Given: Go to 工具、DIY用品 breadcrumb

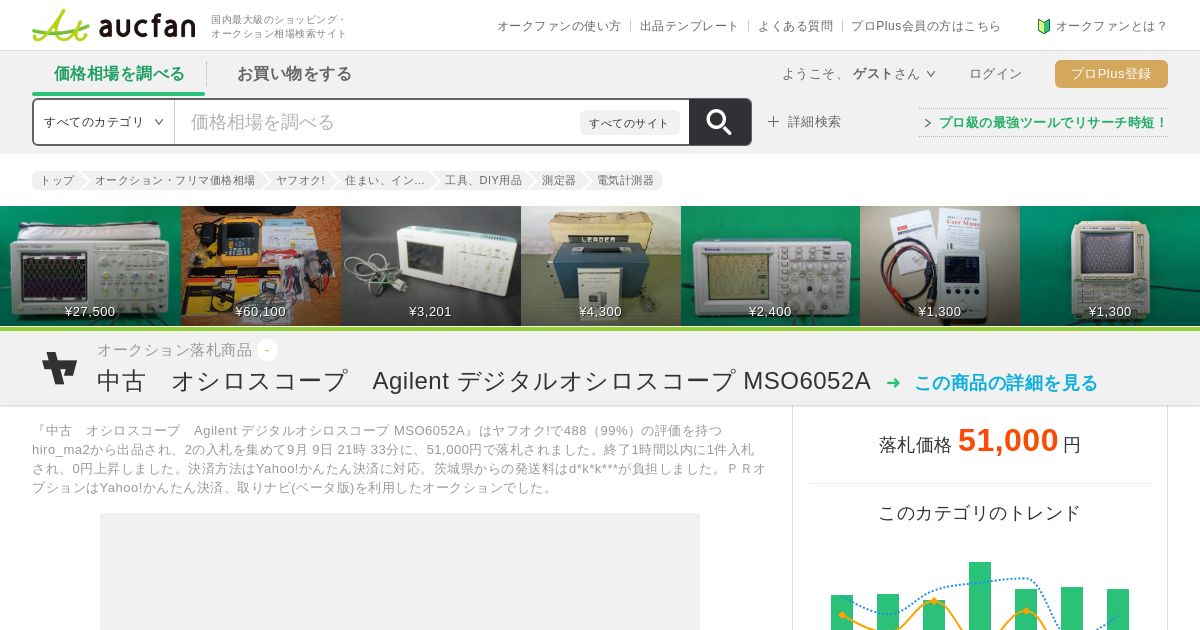Looking at the screenshot, I should coord(483,180).
